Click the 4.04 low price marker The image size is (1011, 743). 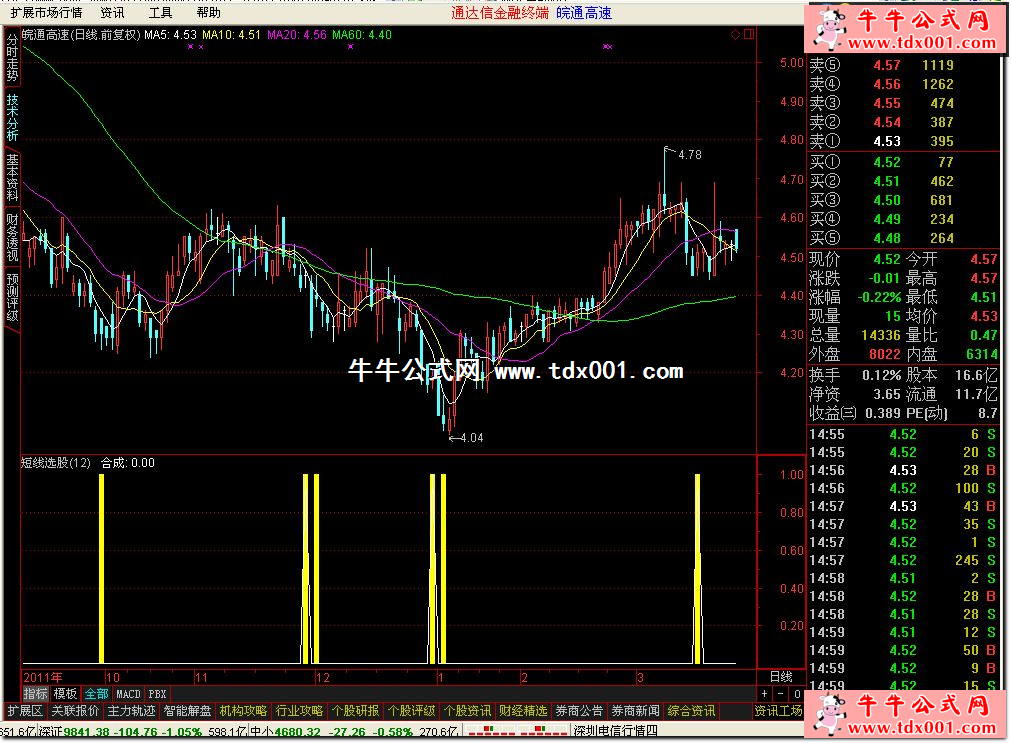(472, 438)
